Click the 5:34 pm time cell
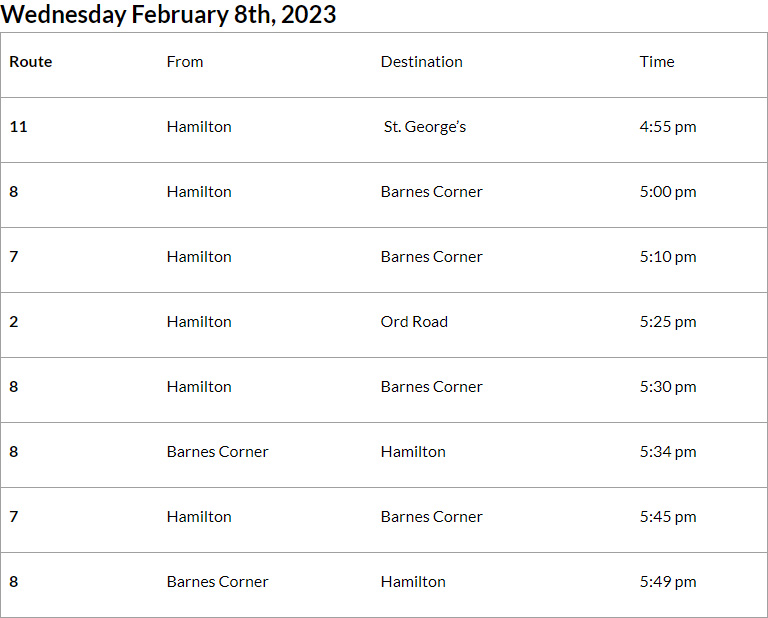 point(668,452)
